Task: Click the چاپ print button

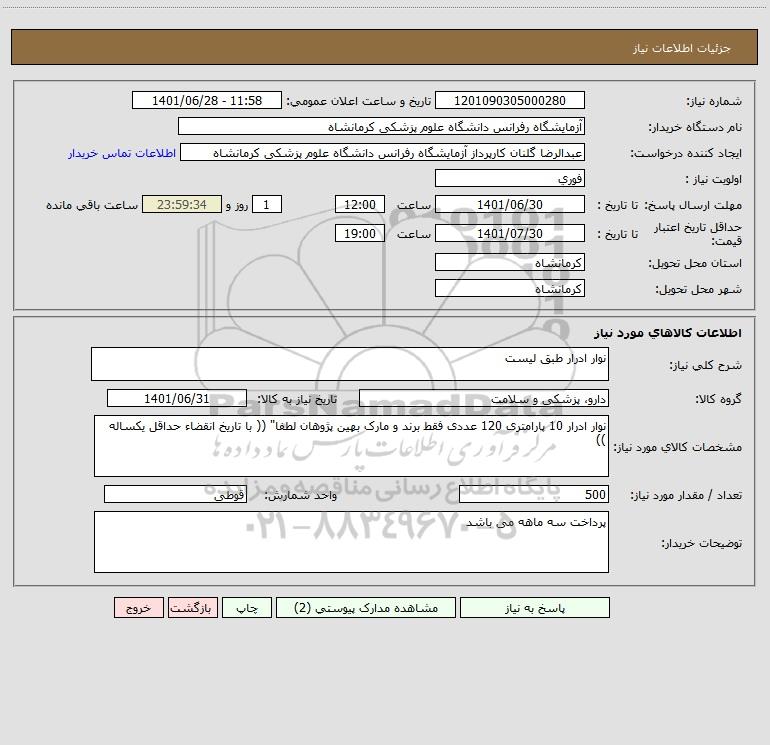Action: [247, 608]
